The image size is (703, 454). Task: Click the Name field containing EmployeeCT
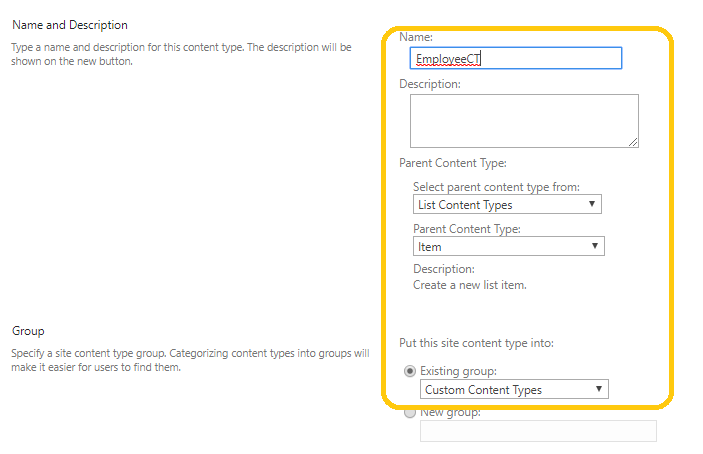click(516, 58)
